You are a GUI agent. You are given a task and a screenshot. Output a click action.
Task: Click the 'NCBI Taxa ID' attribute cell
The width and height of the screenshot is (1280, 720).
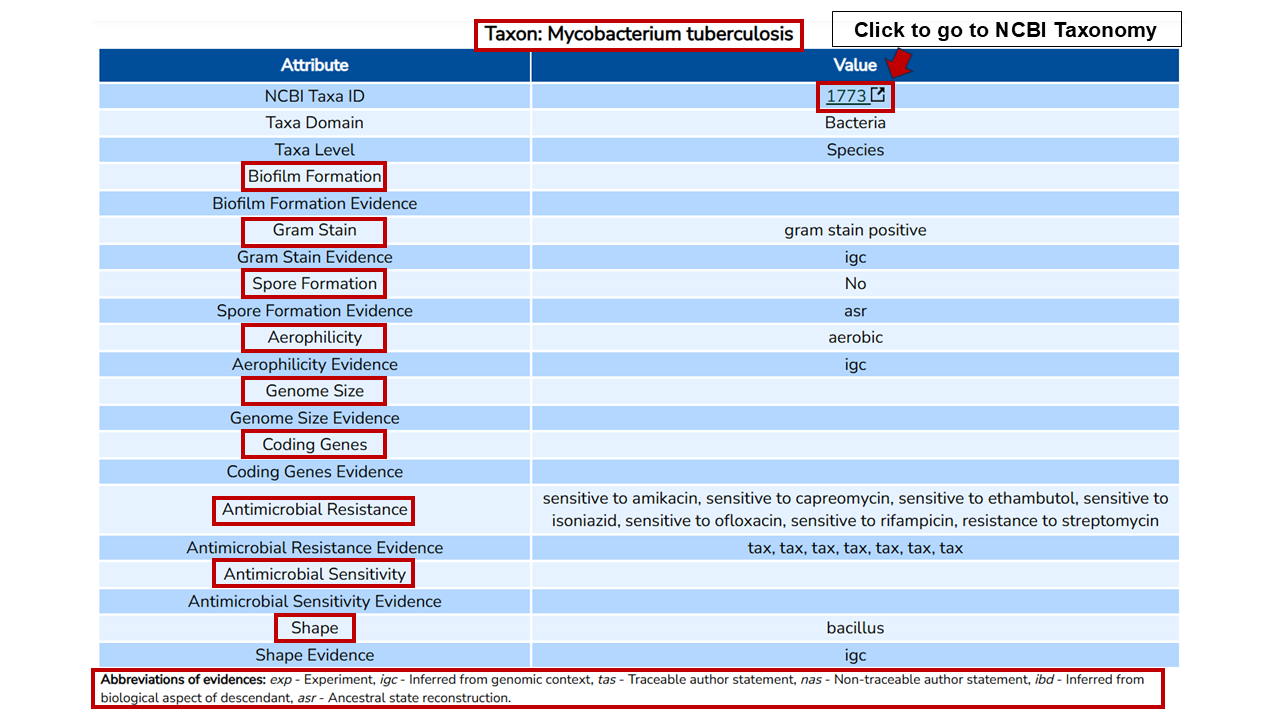pyautogui.click(x=315, y=96)
